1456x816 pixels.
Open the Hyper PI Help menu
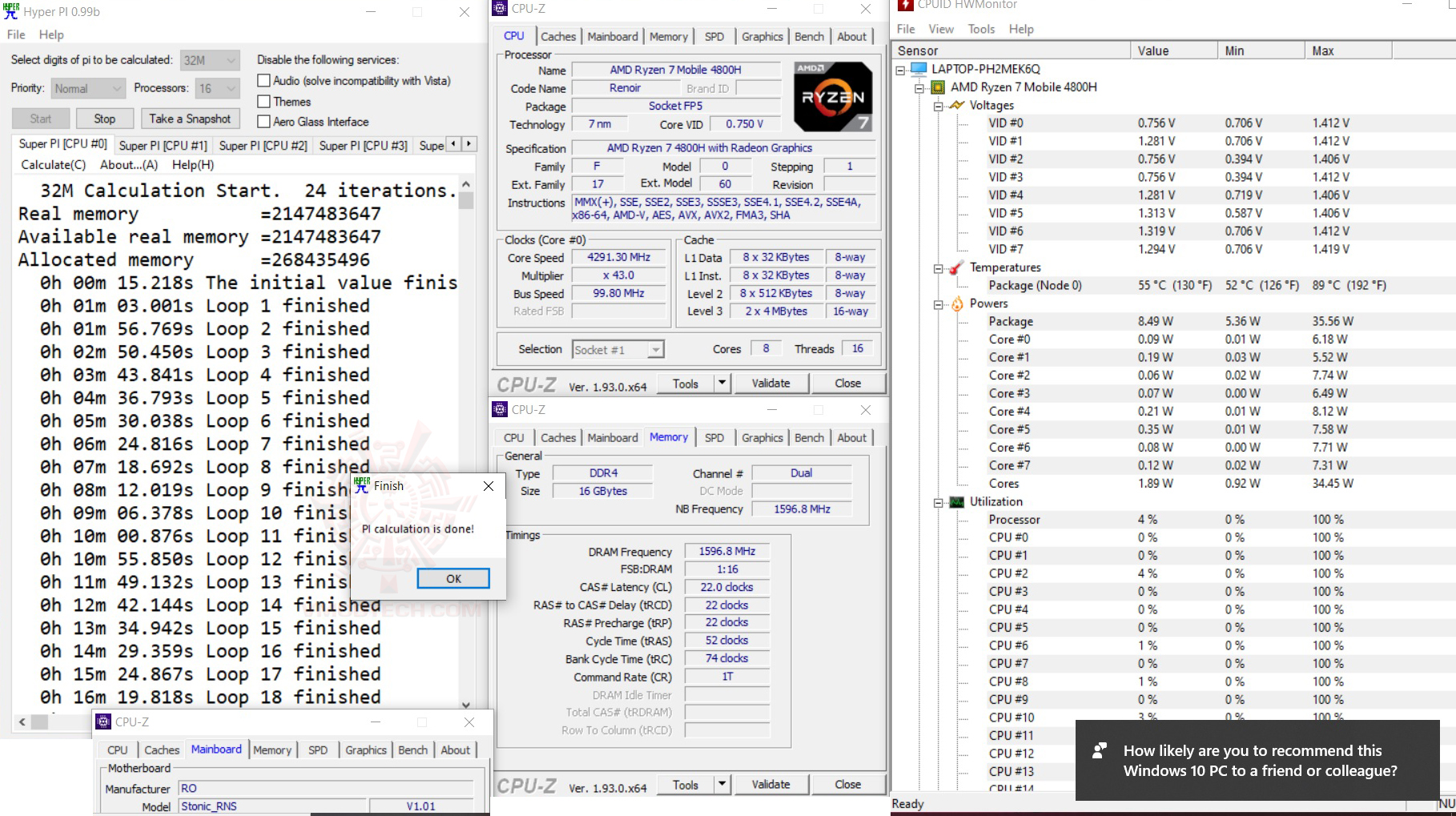pyautogui.click(x=51, y=34)
